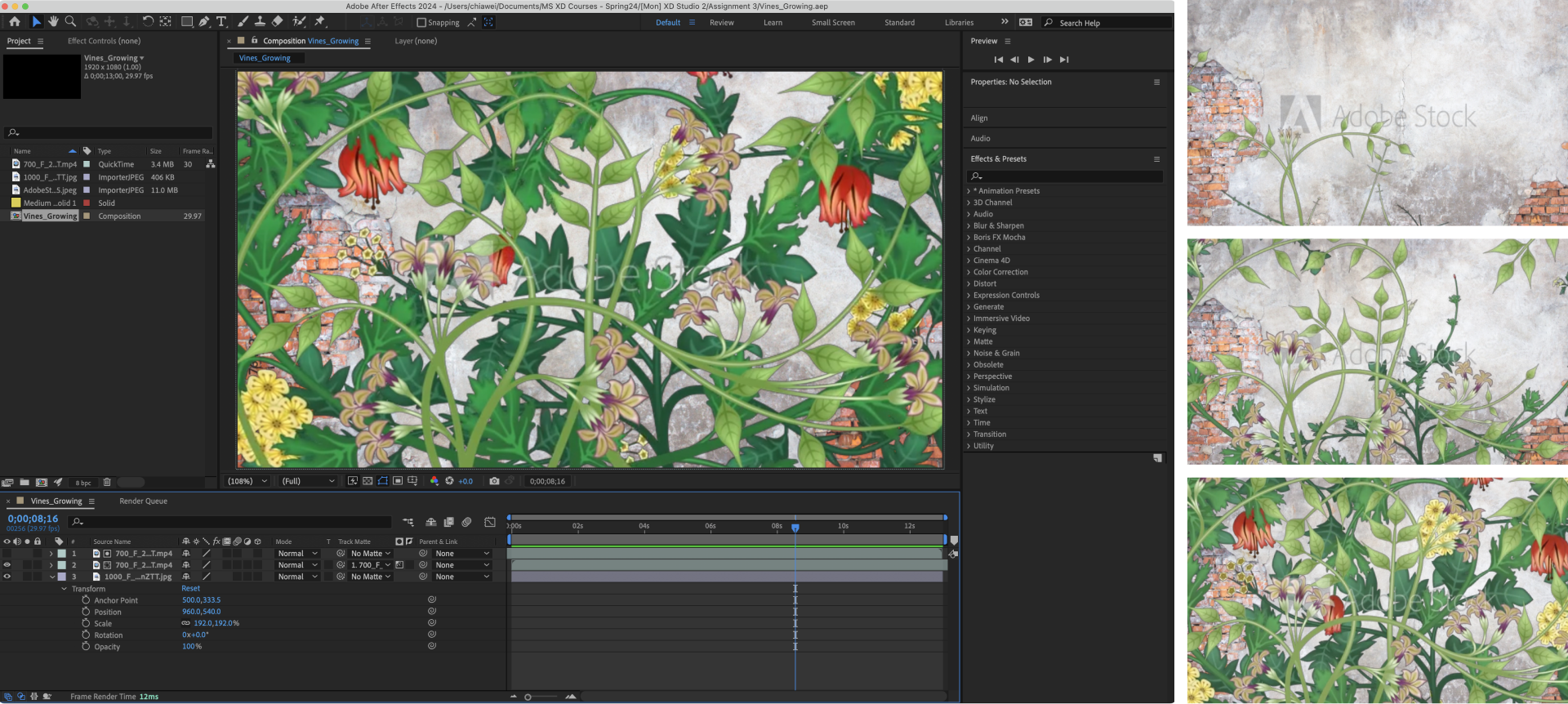
Task: Toggle the Position stopwatch
Action: pos(86,612)
